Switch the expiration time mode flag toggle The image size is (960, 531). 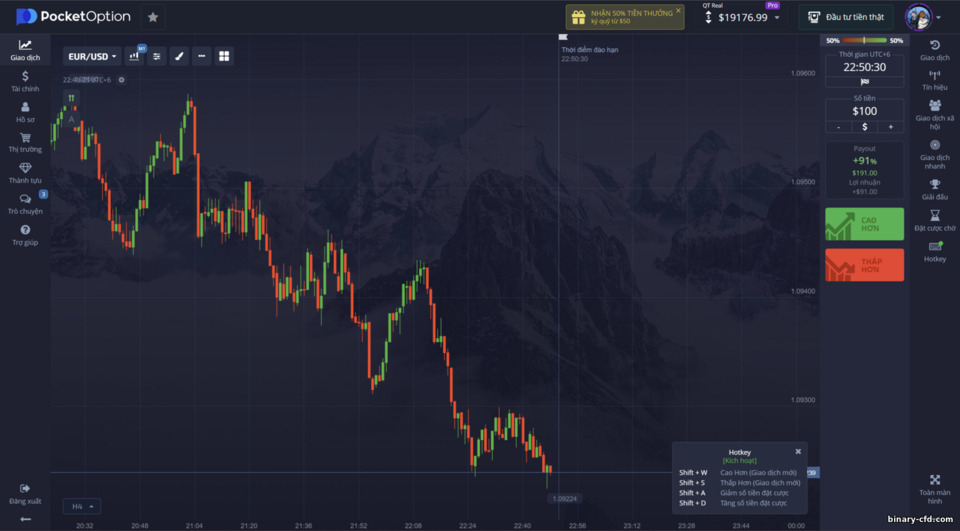point(864,81)
